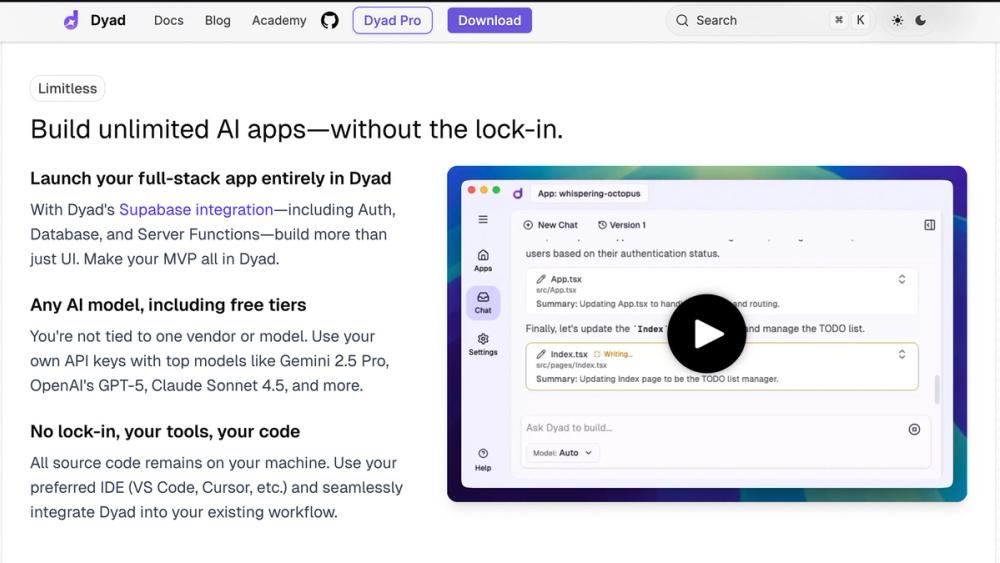Click the 'Build unlimited AI apps' headline
Screen dimensions: 1000x563
pyautogui.click(x=297, y=129)
